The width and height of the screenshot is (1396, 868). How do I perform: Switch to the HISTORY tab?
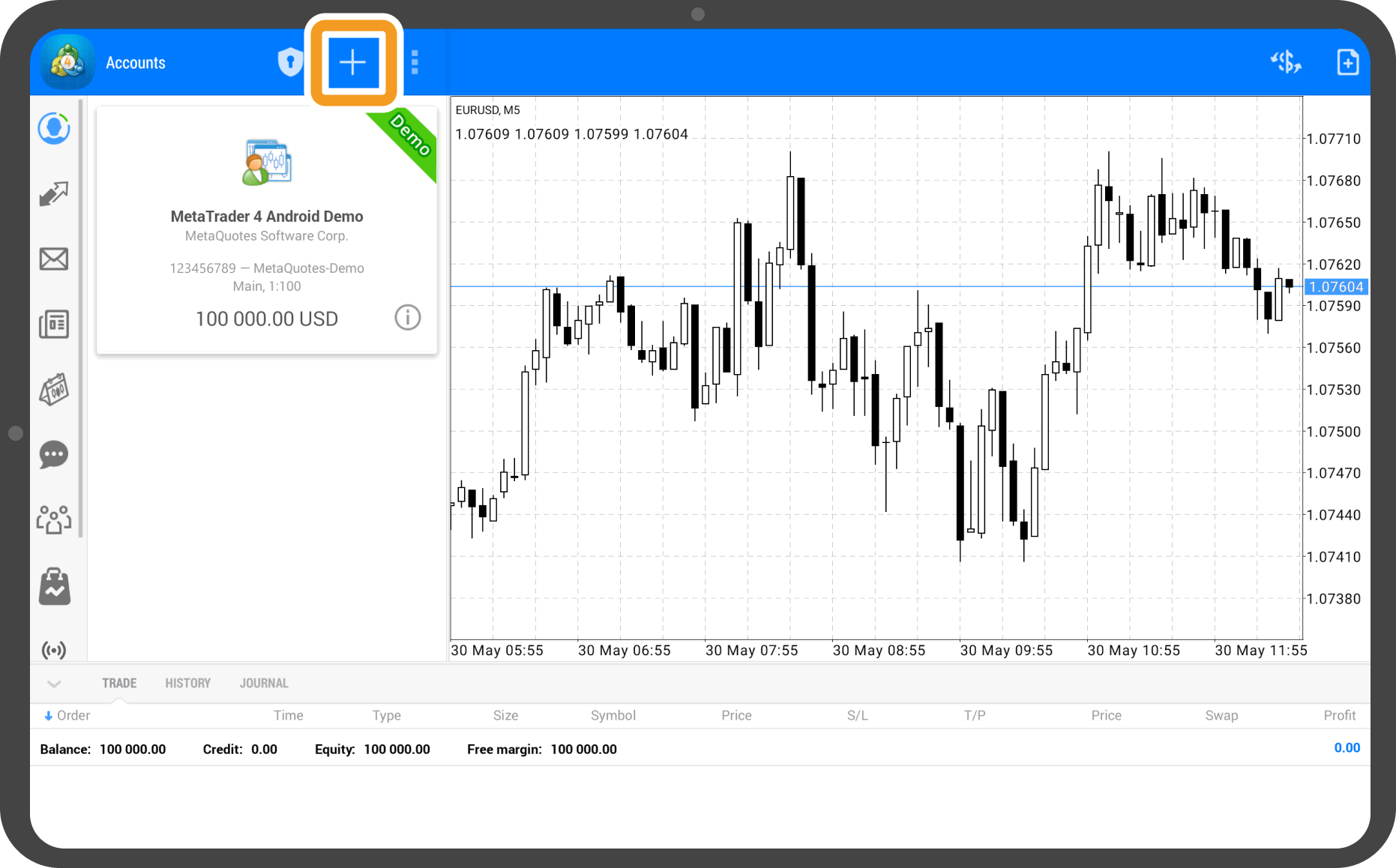(x=187, y=684)
